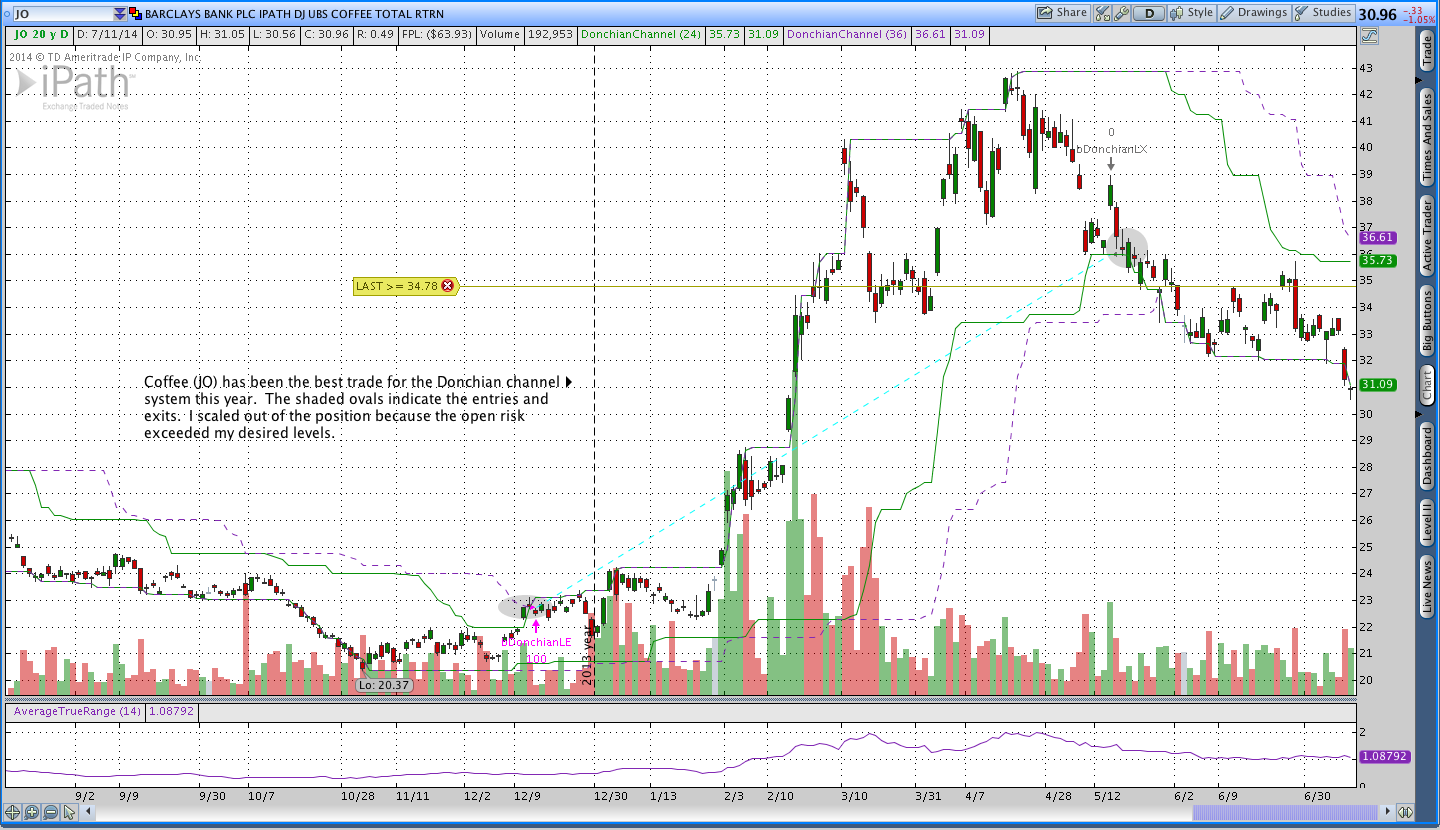
Task: Click the 2013 year vertical marker line
Action: 594,370
